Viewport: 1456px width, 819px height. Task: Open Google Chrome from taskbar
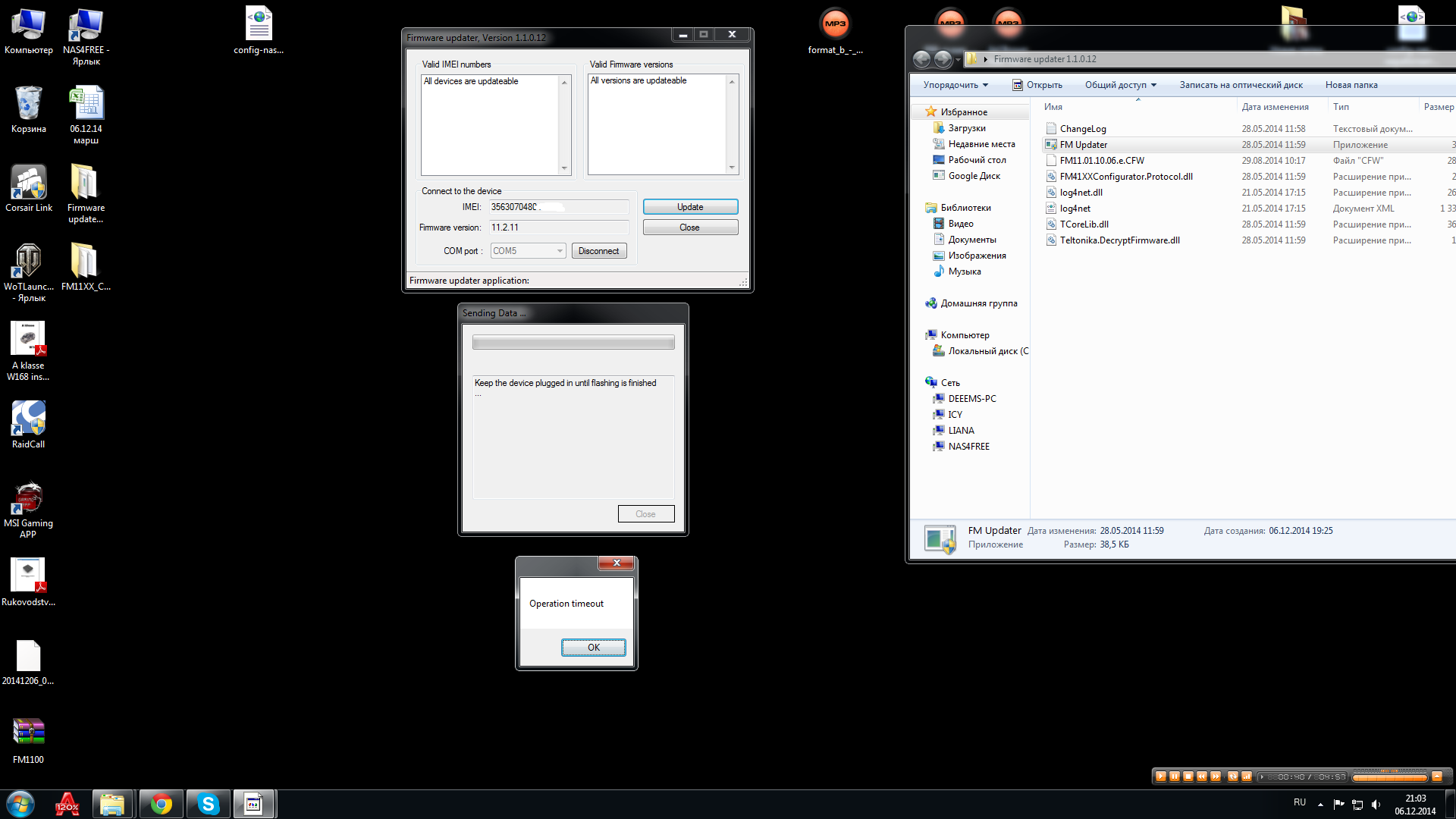(x=161, y=804)
